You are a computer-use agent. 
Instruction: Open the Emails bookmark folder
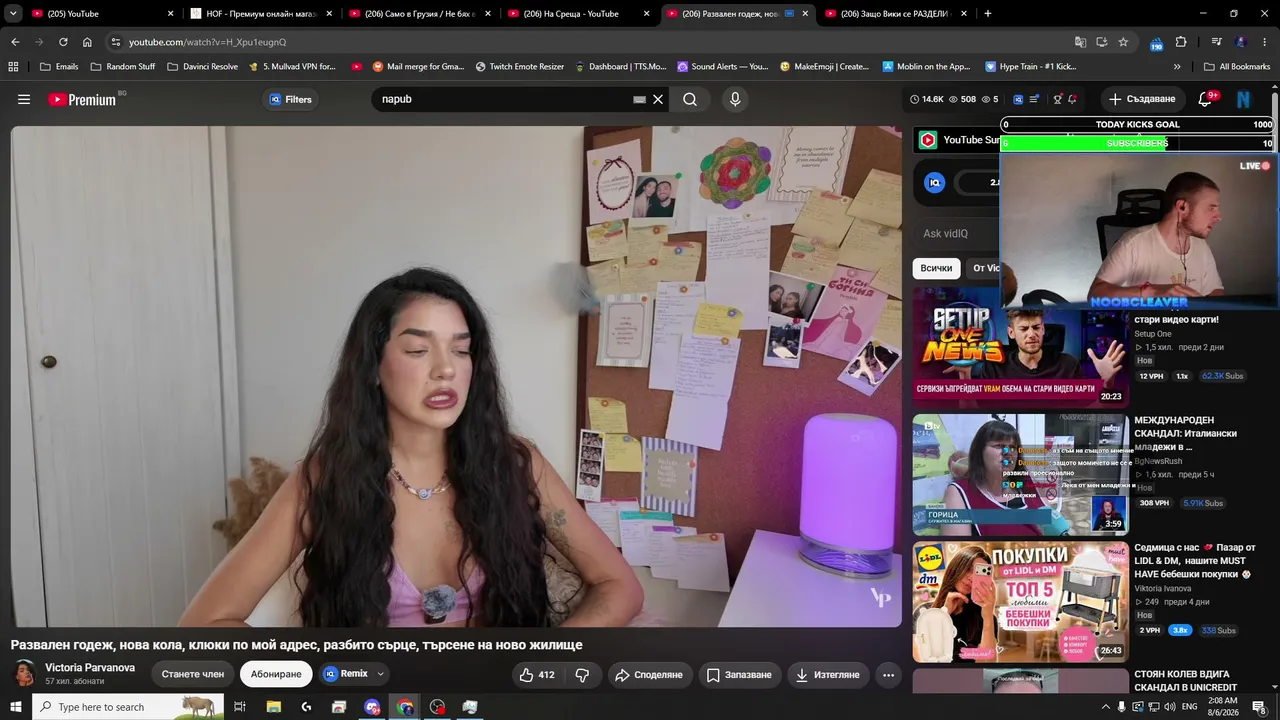coord(58,67)
